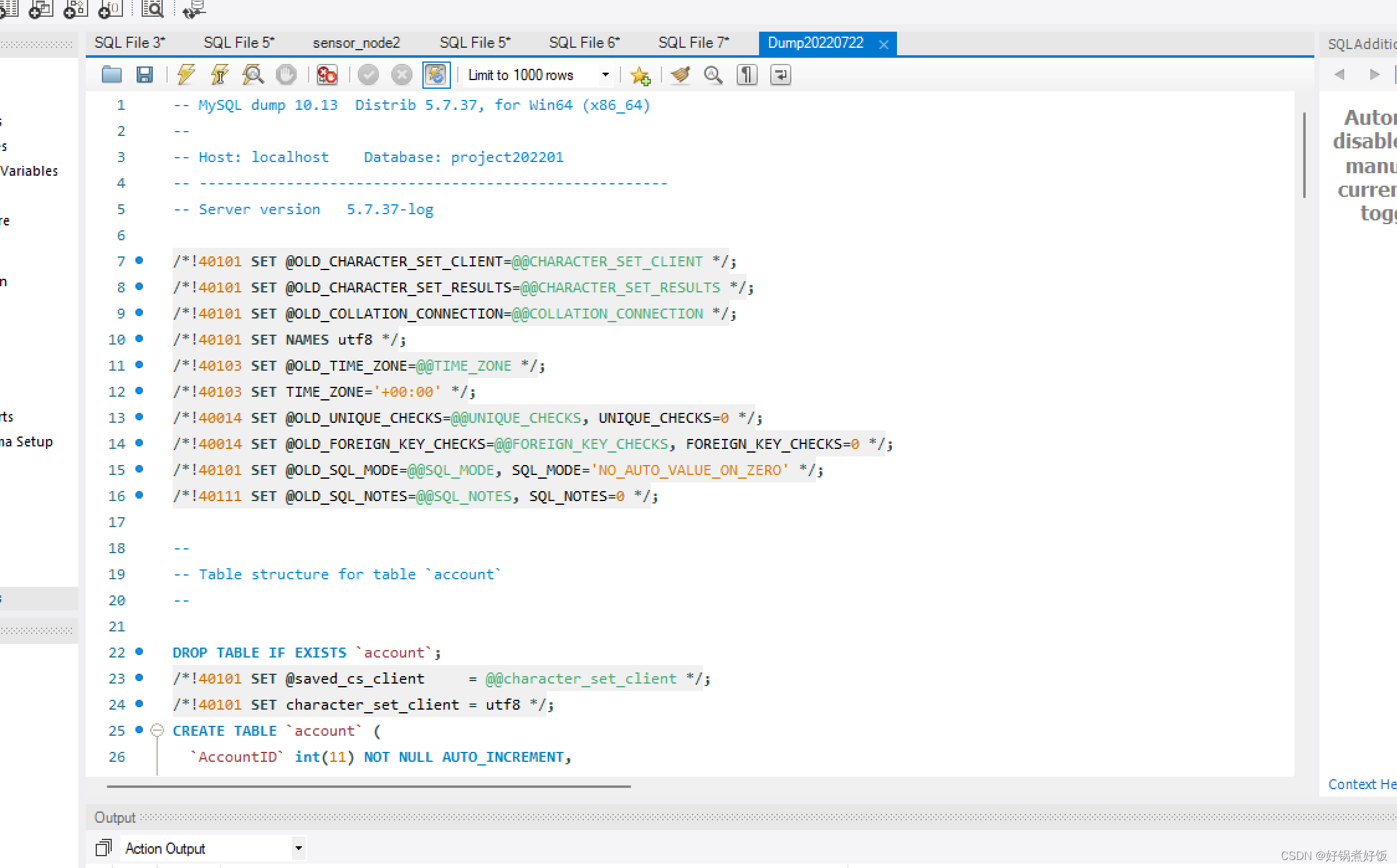The height and width of the screenshot is (868, 1397).
Task: Run the Explain query magnifier-lightning icon
Action: coord(253,75)
